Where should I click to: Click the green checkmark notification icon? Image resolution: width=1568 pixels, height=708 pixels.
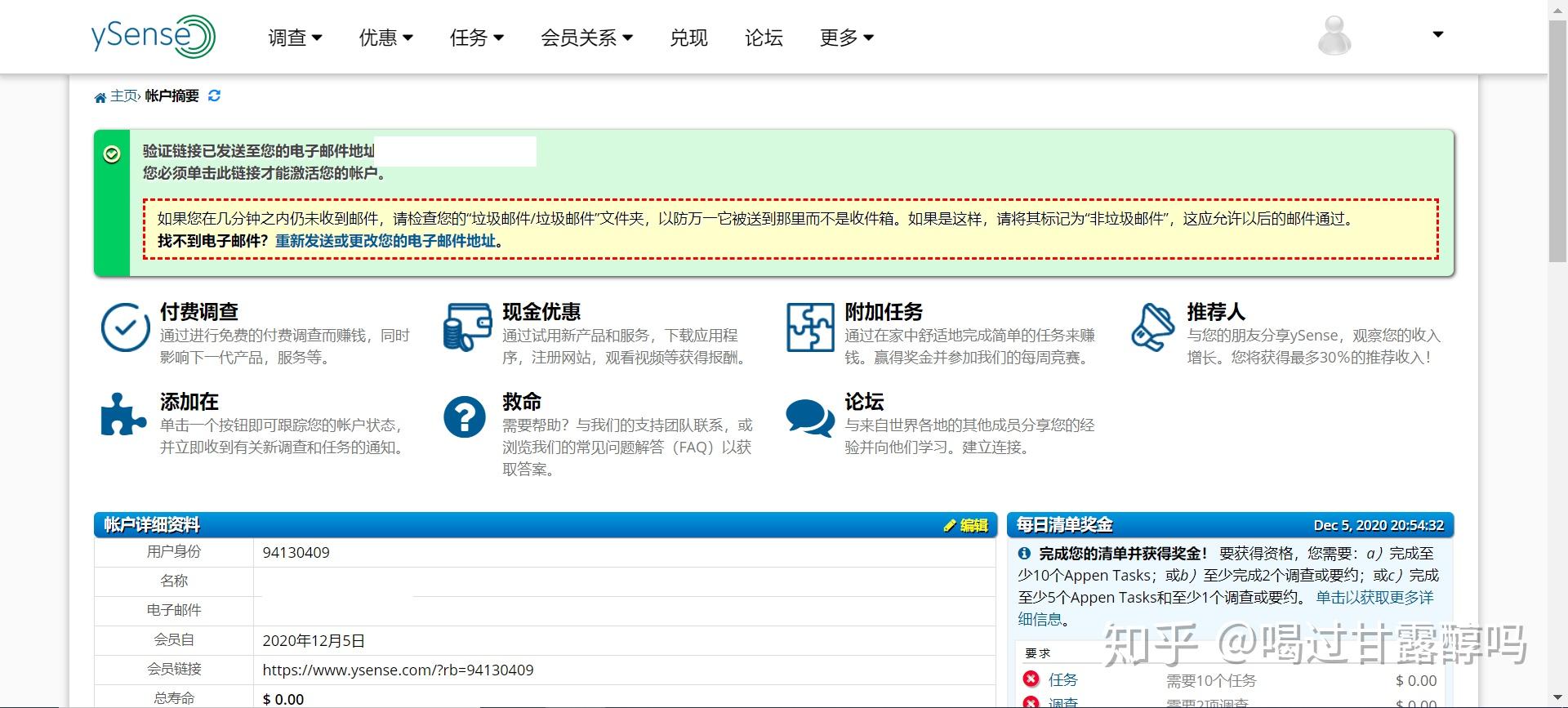tap(112, 154)
